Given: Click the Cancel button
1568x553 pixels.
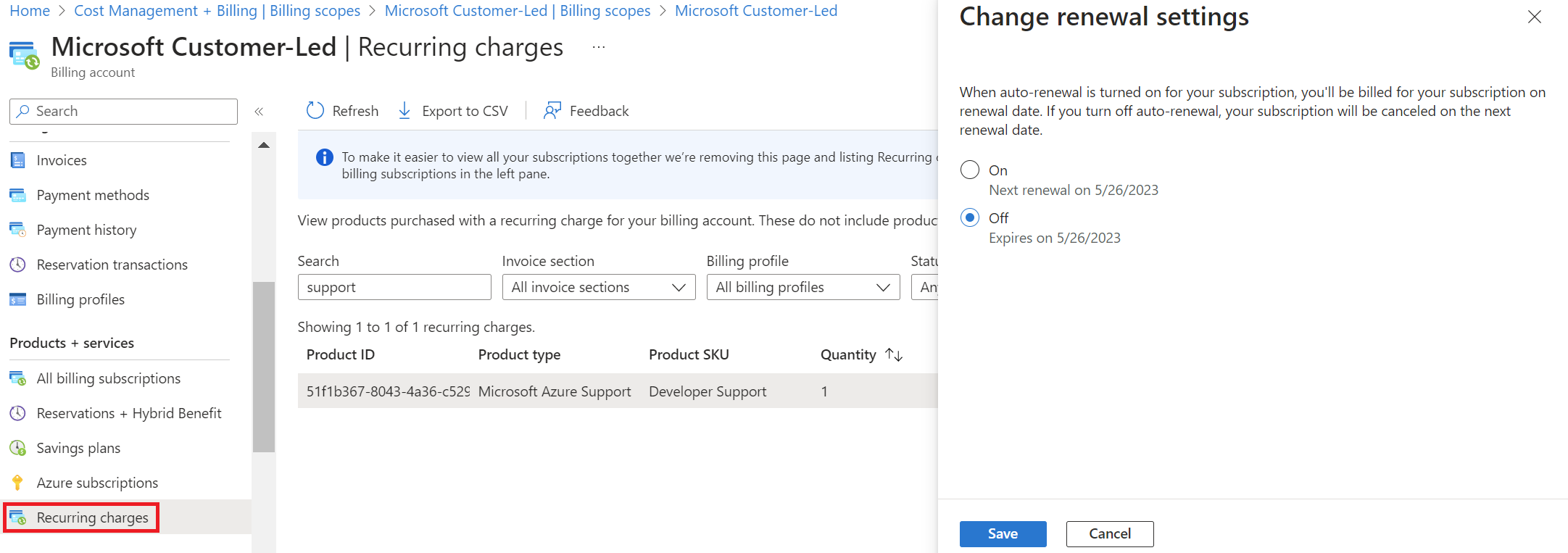Looking at the screenshot, I should coord(1110,534).
